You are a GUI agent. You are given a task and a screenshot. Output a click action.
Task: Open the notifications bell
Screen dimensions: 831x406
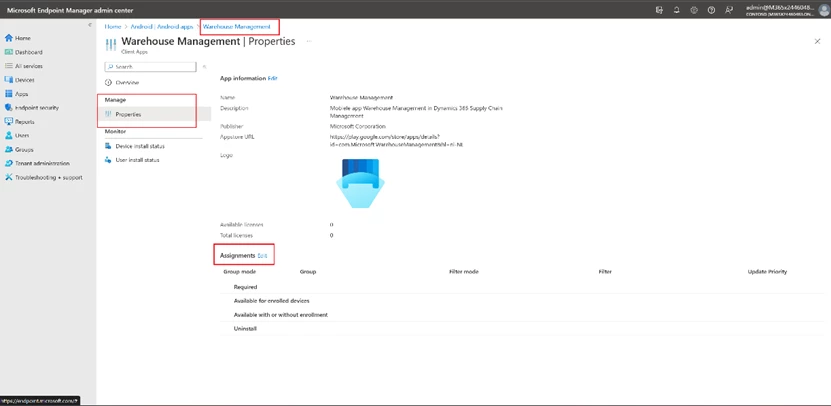(x=677, y=10)
